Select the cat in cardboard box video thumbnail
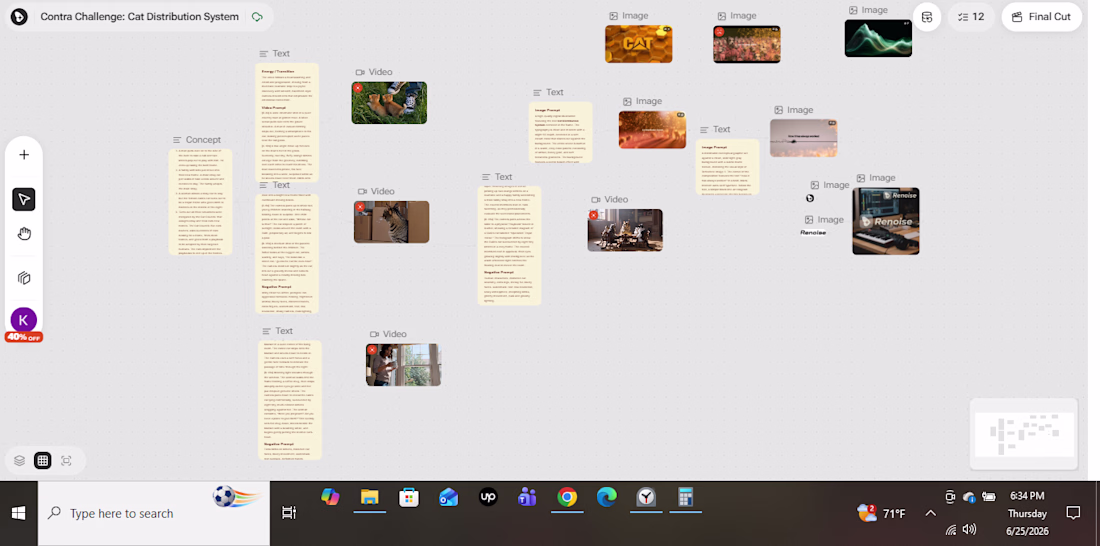 (x=391, y=222)
